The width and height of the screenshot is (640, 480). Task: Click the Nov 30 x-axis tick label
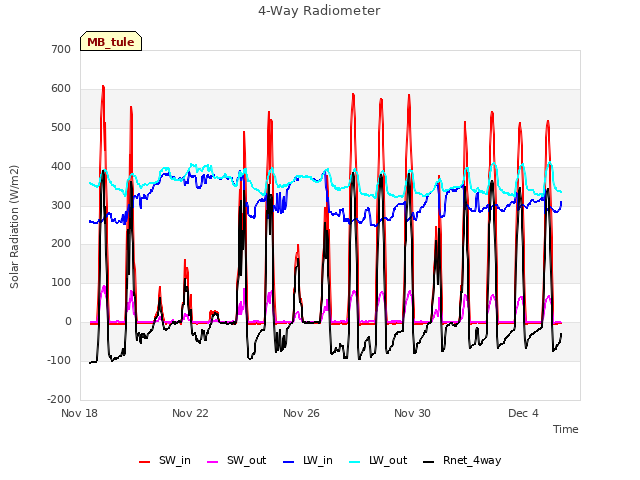pyautogui.click(x=412, y=413)
